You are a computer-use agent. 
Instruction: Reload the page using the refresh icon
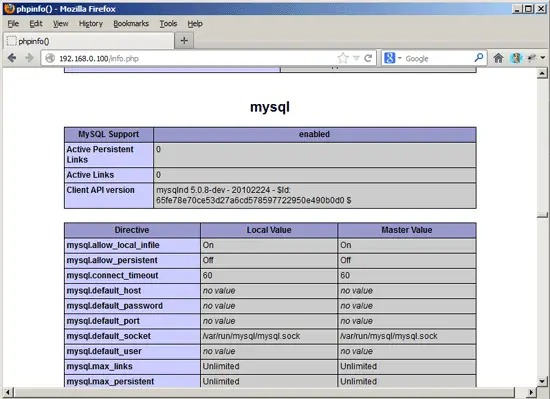coord(368,58)
